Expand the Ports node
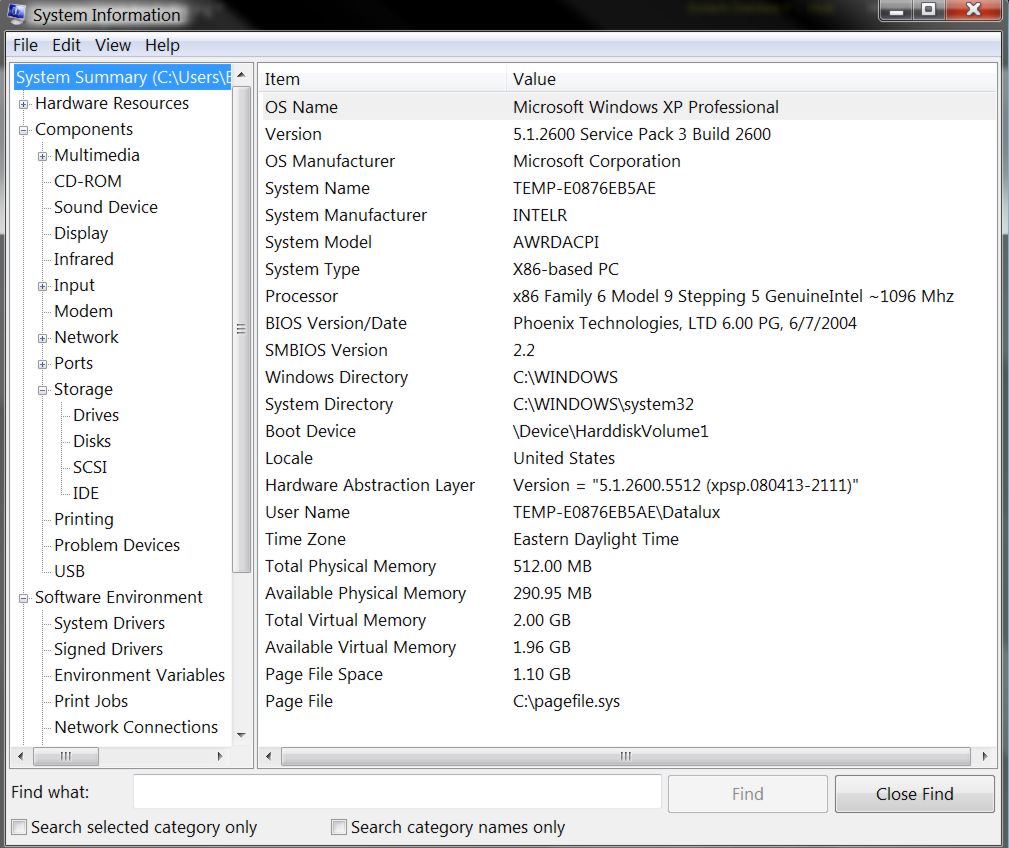1009x848 pixels. click(42, 364)
